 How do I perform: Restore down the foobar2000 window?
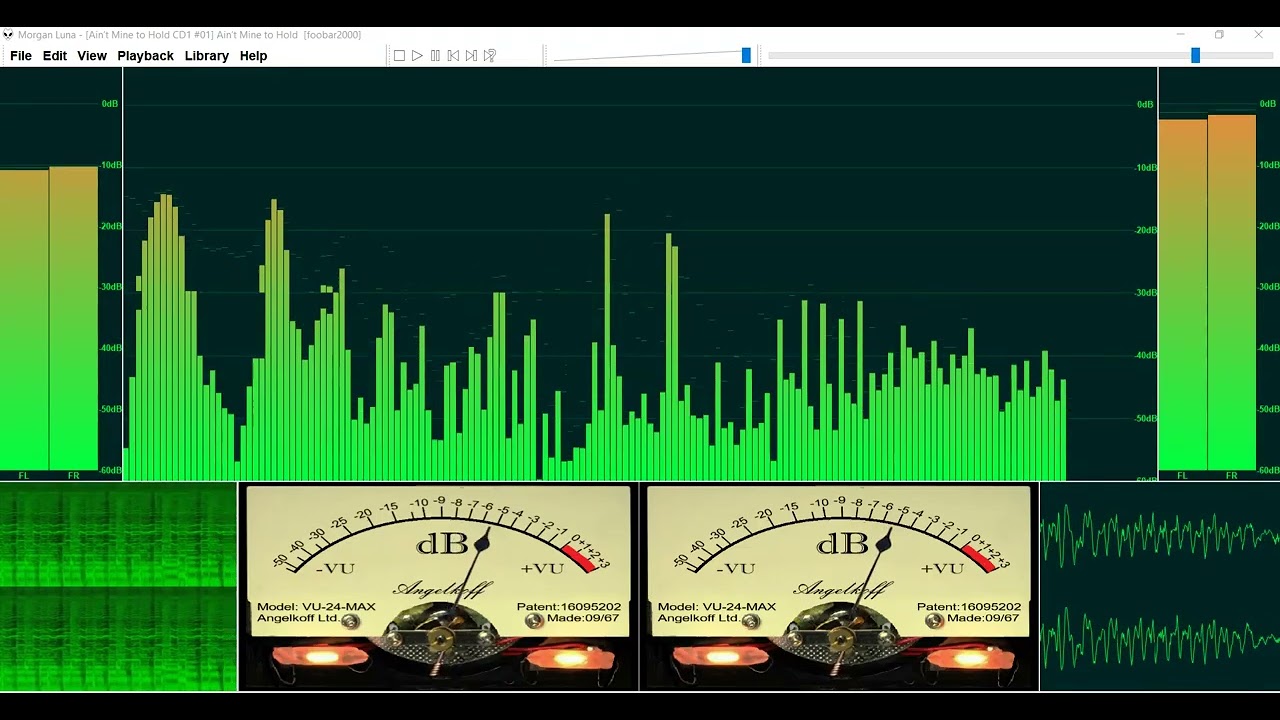[1219, 35]
